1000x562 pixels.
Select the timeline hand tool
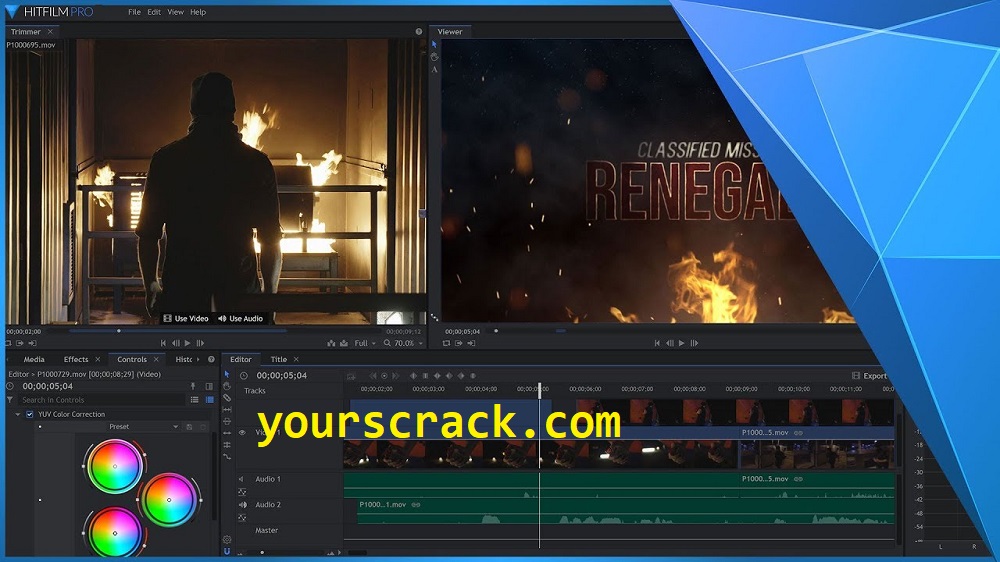point(227,386)
